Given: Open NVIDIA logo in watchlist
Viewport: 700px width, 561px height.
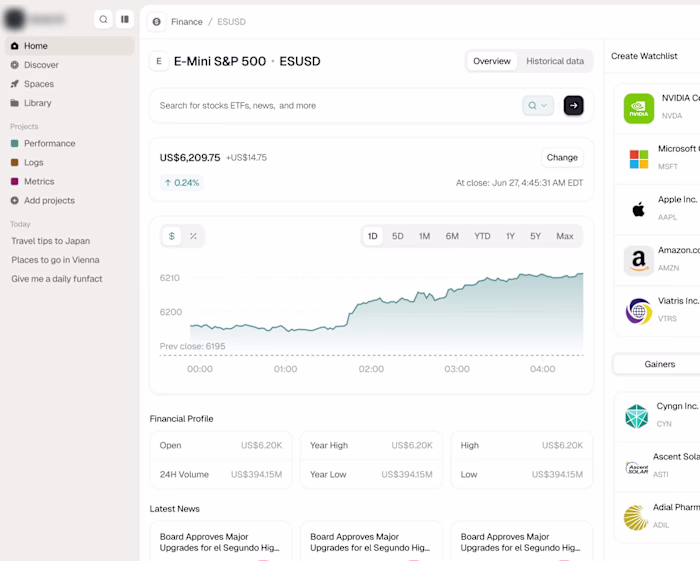Looking at the screenshot, I should (639, 108).
